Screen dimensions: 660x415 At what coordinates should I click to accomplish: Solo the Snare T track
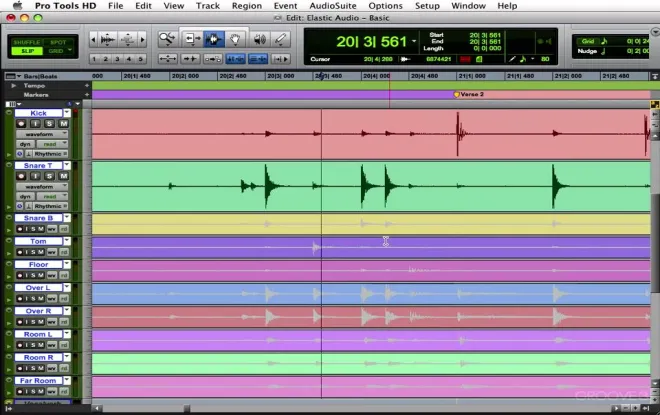coord(49,176)
